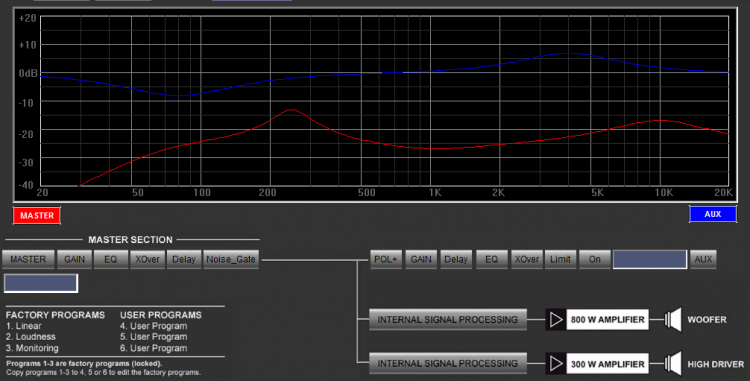750x381 pixels.
Task: Select 4. User Program
Action: 154,326
